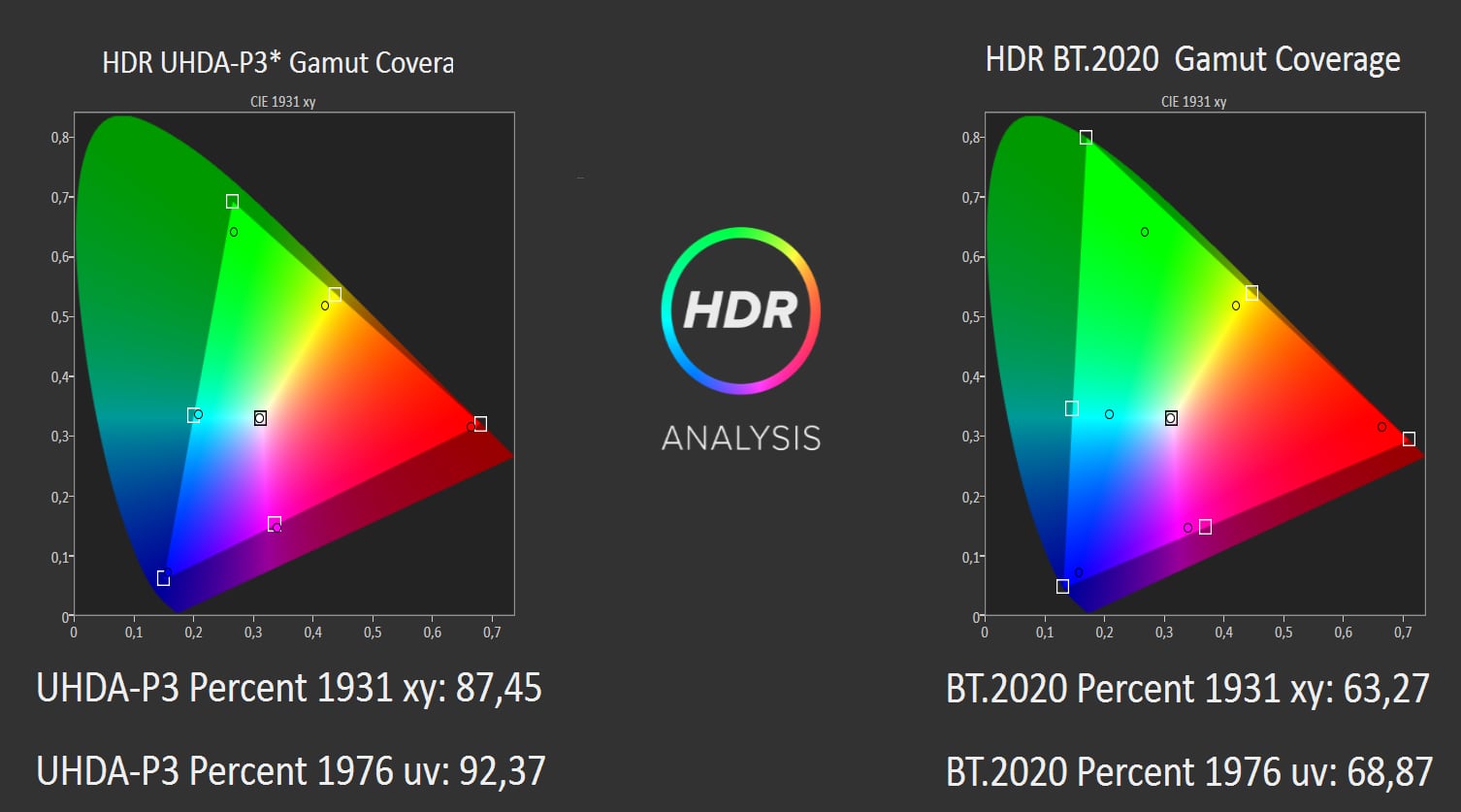Click yellow measured circle in BT.2020 chart

tap(1236, 306)
